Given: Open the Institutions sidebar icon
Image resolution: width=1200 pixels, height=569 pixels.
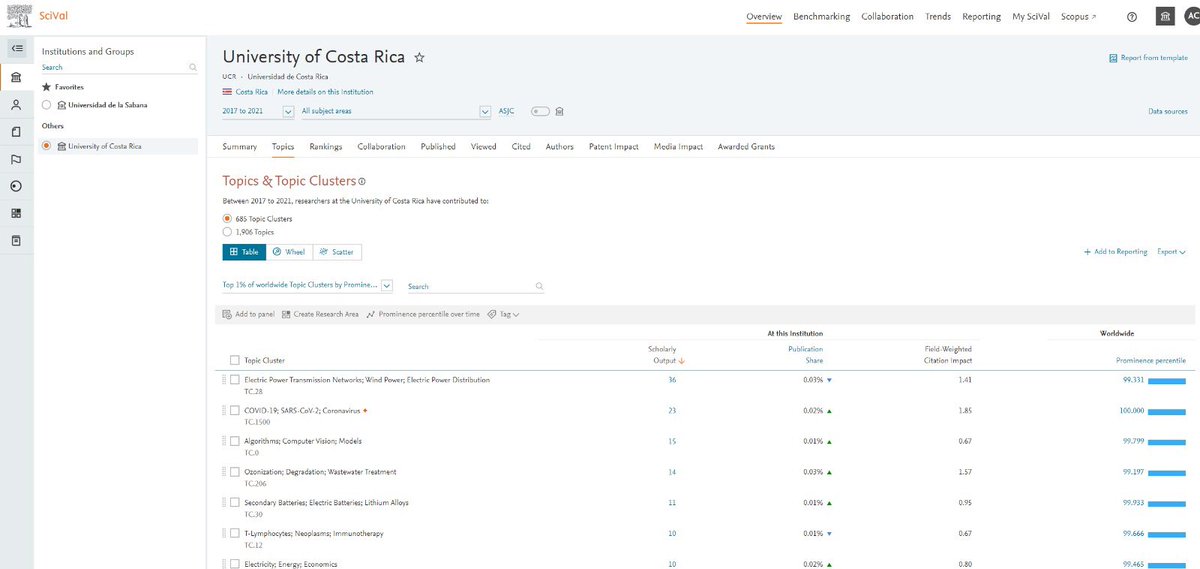Looking at the screenshot, I should 17,77.
